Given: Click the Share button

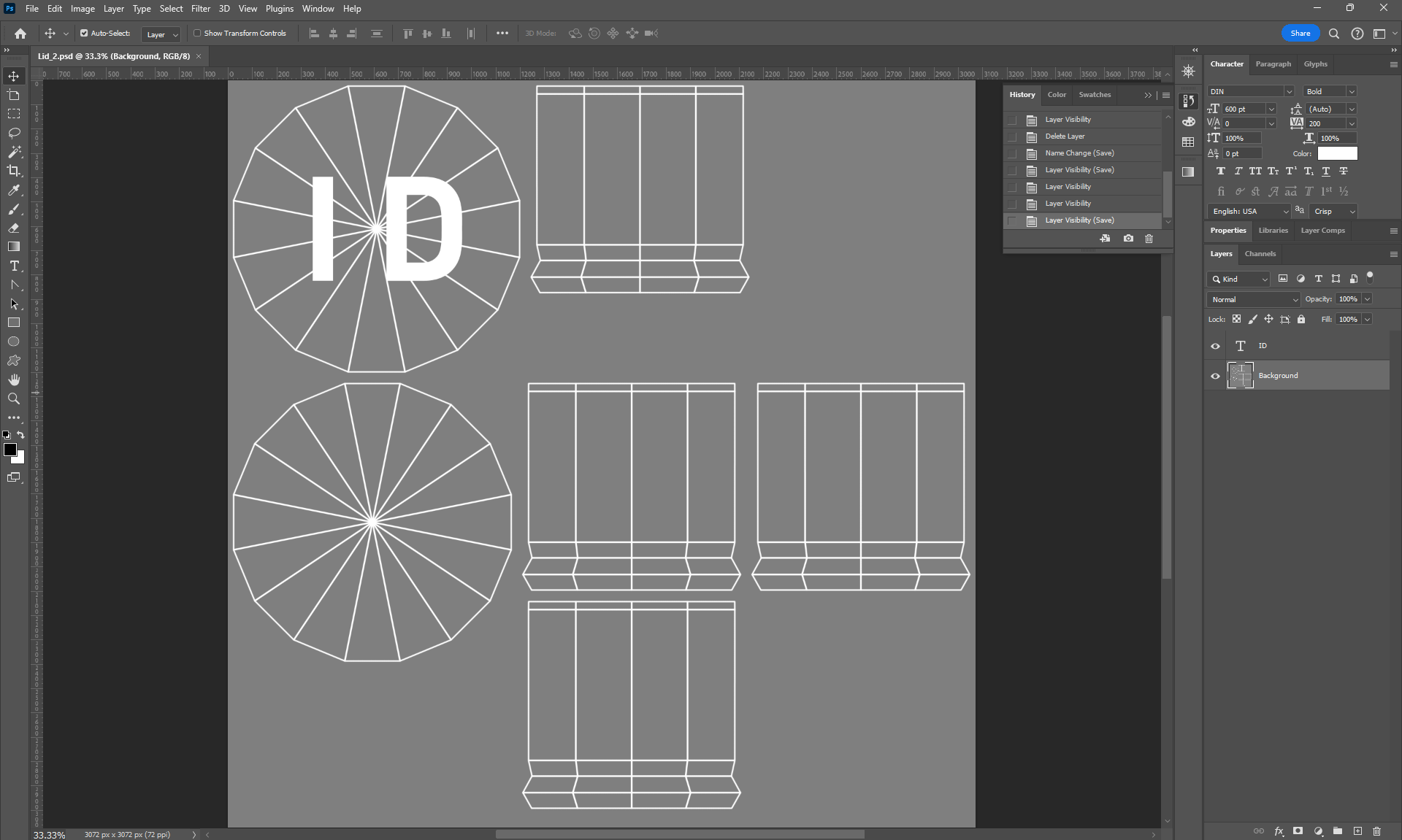Looking at the screenshot, I should pos(1300,33).
